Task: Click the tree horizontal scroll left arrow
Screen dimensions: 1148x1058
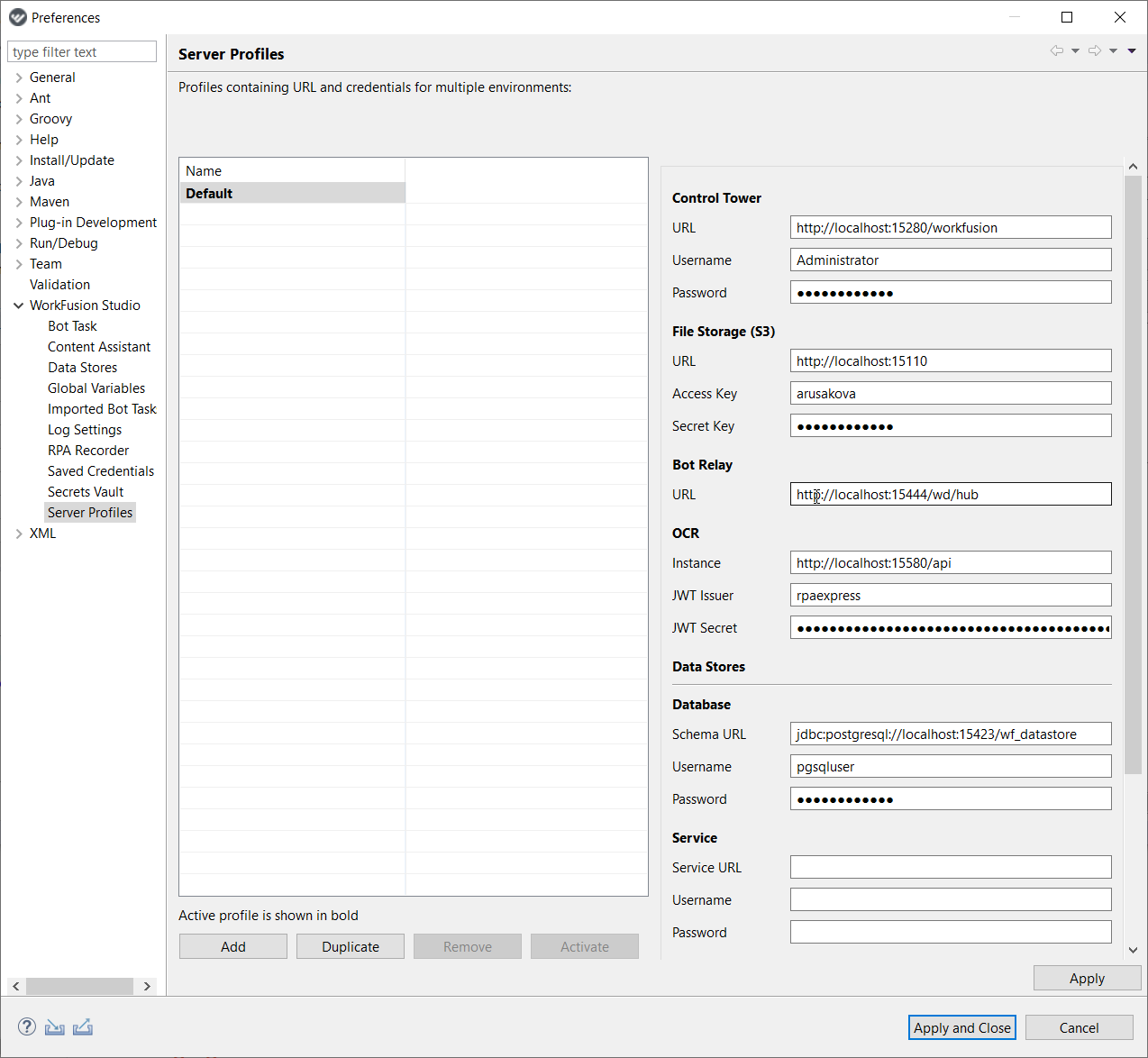Action: (x=16, y=986)
